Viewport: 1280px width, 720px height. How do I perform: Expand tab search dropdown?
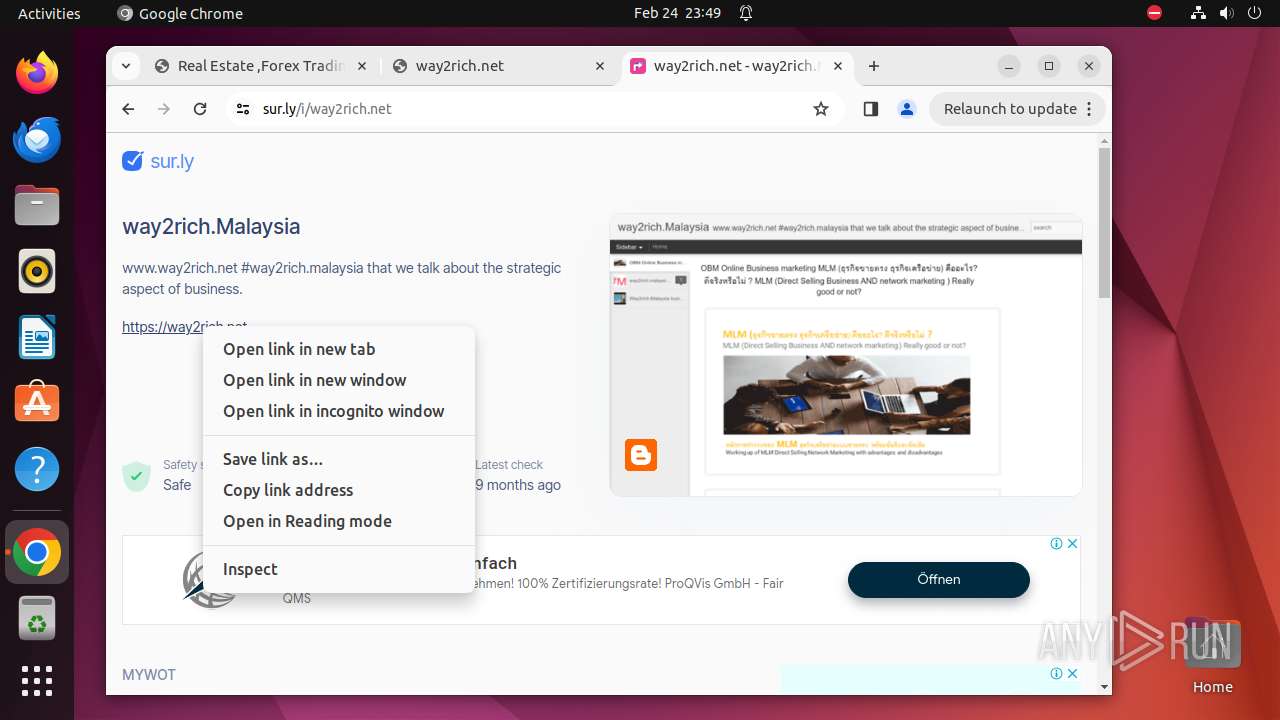click(x=125, y=66)
